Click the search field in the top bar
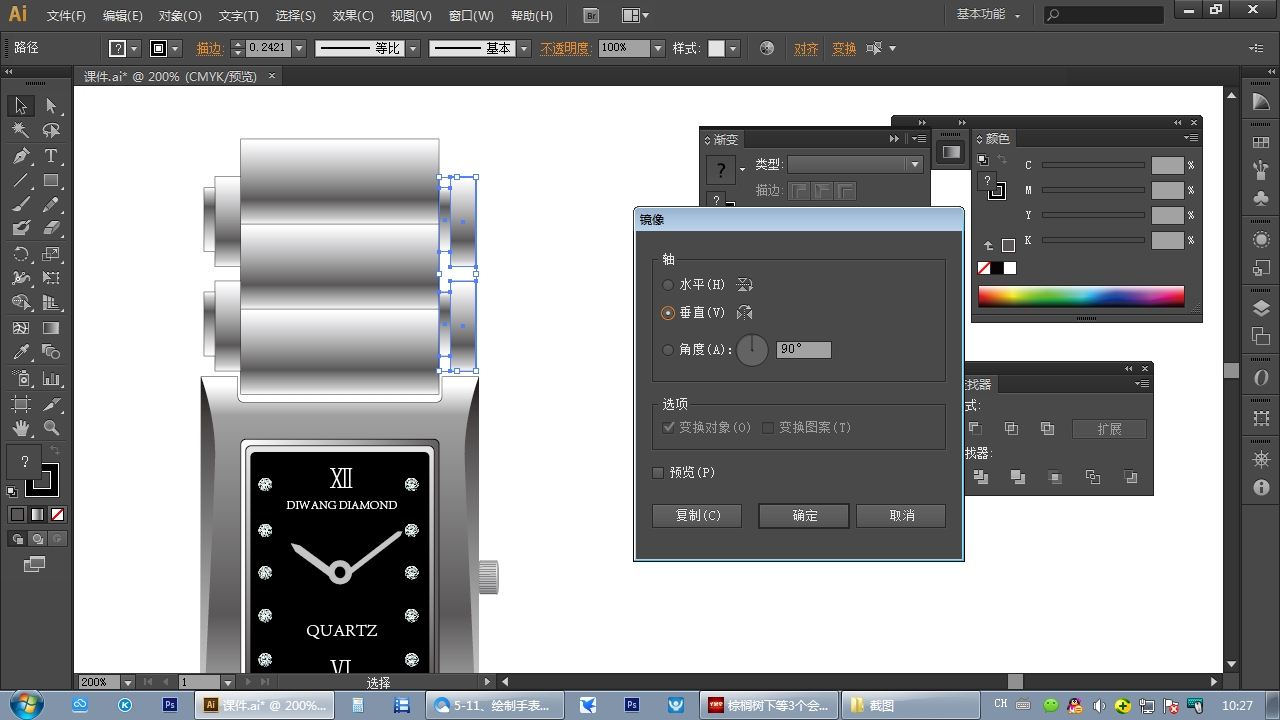 (1104, 15)
